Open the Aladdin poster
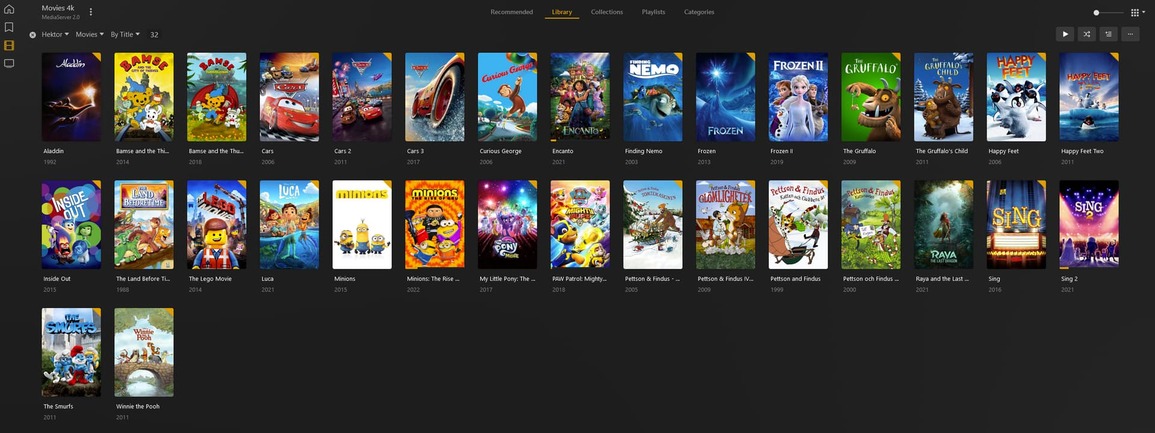Image resolution: width=1155 pixels, height=433 pixels. click(x=71, y=96)
